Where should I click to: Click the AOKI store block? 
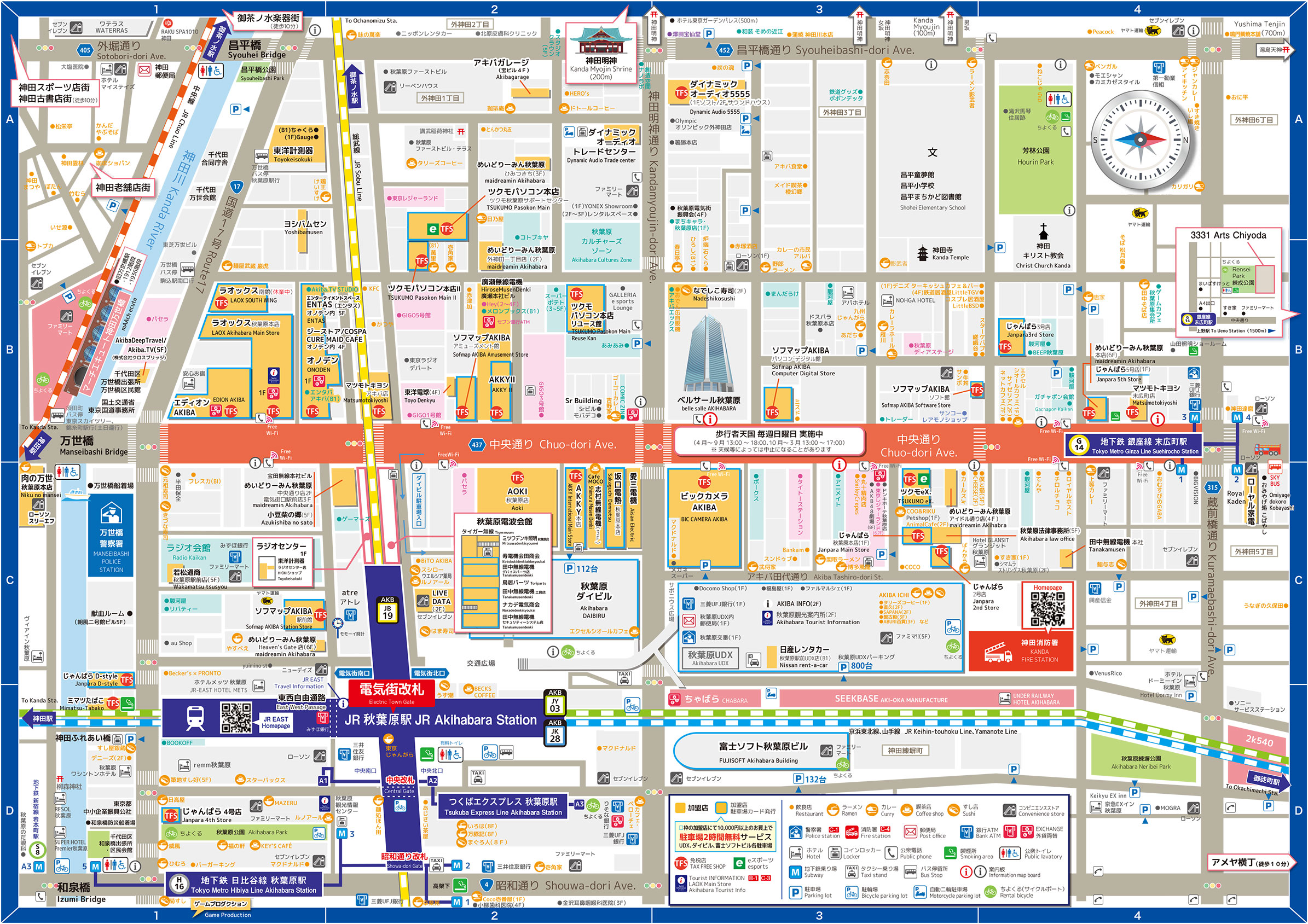tap(517, 491)
